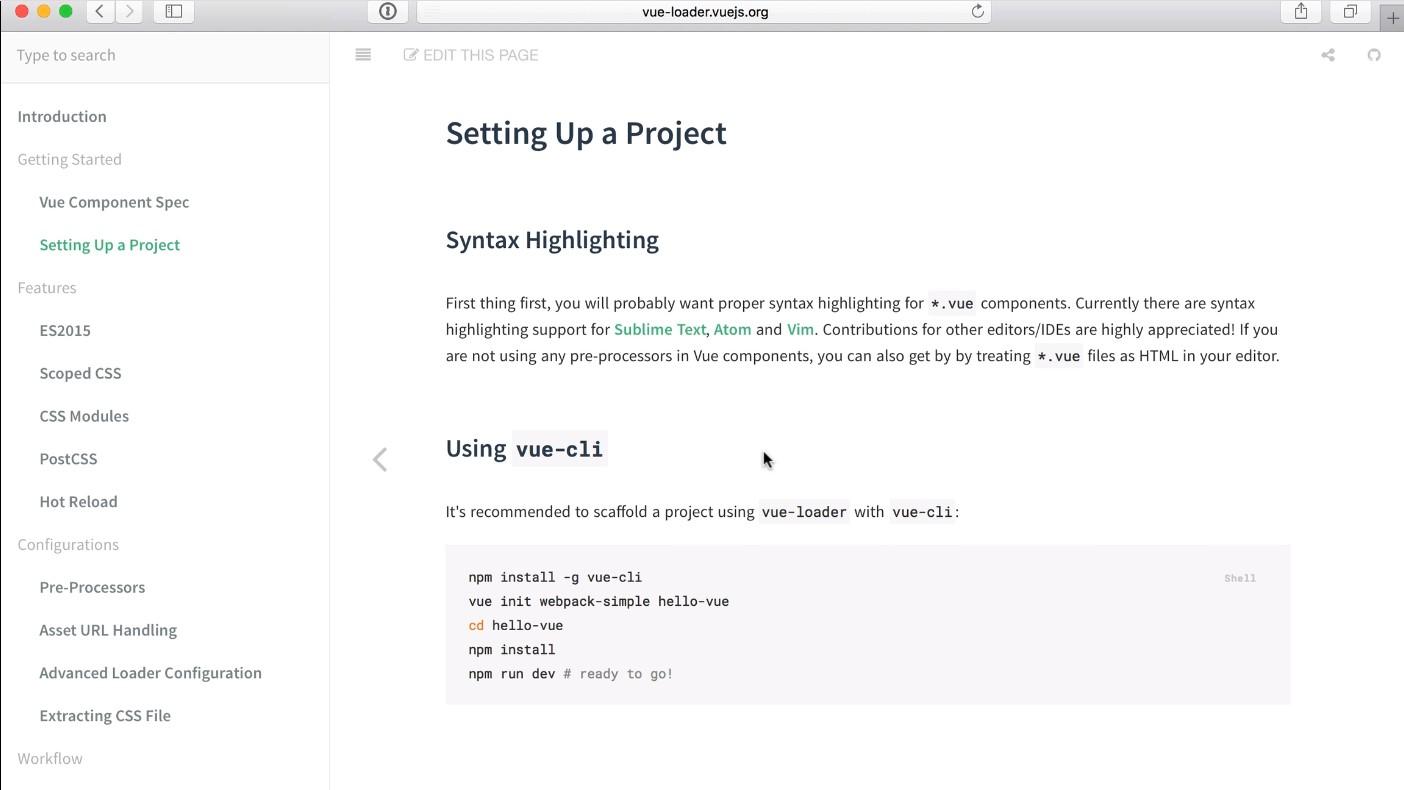The width and height of the screenshot is (1404, 790).
Task: Open the Scoped CSS sidebar item
Action: (x=80, y=373)
